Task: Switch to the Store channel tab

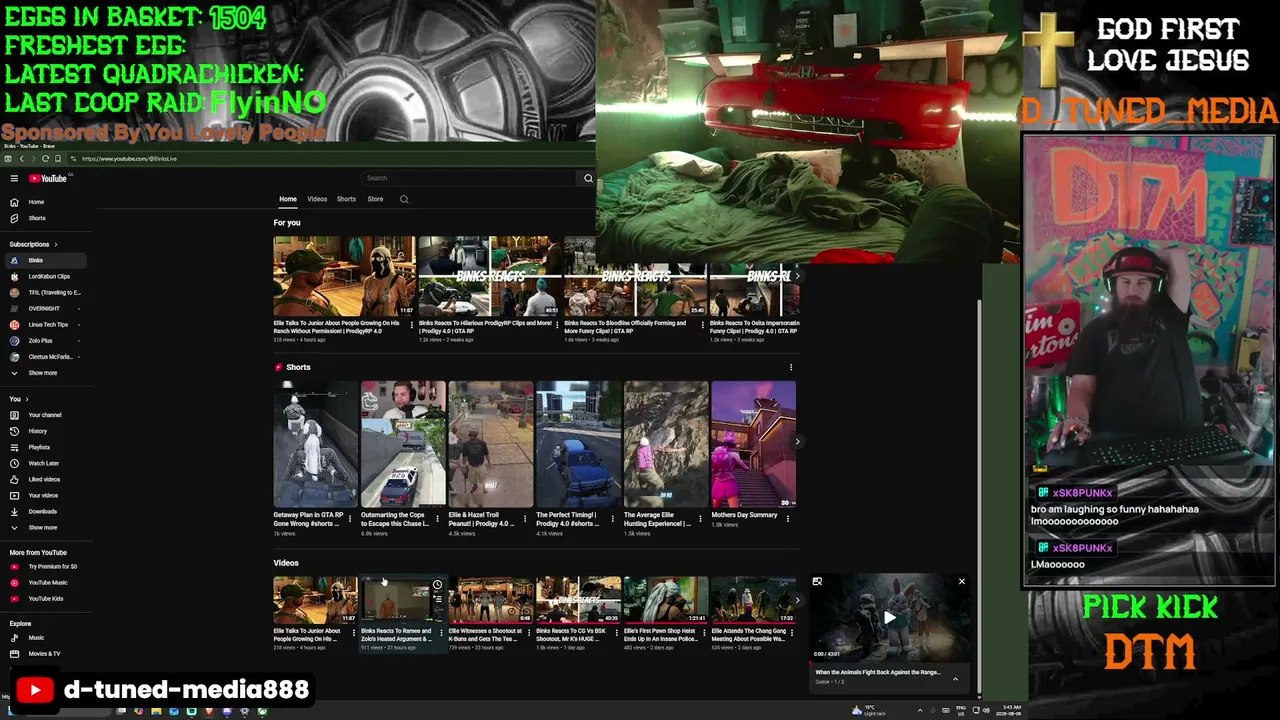Action: 375,199
